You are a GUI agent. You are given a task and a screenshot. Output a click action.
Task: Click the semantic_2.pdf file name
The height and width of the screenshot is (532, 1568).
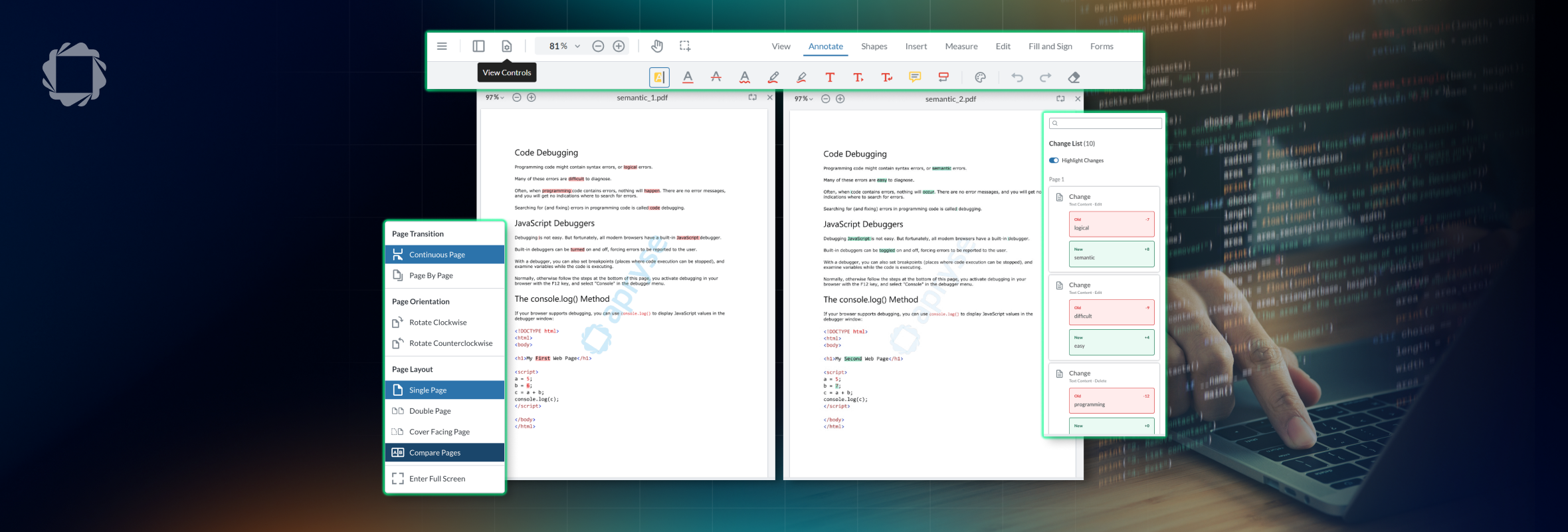951,98
